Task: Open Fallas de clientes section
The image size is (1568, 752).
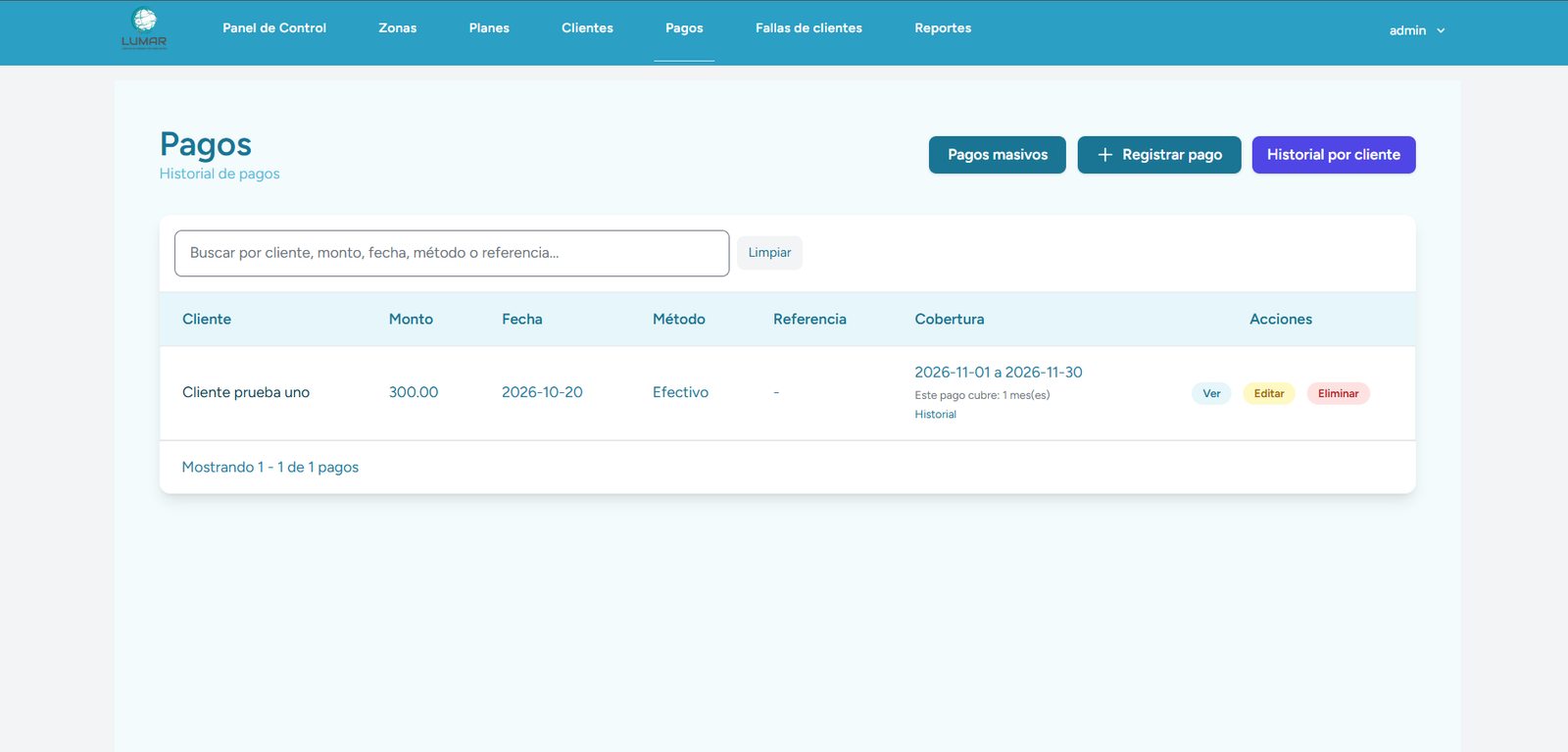Action: point(808,28)
